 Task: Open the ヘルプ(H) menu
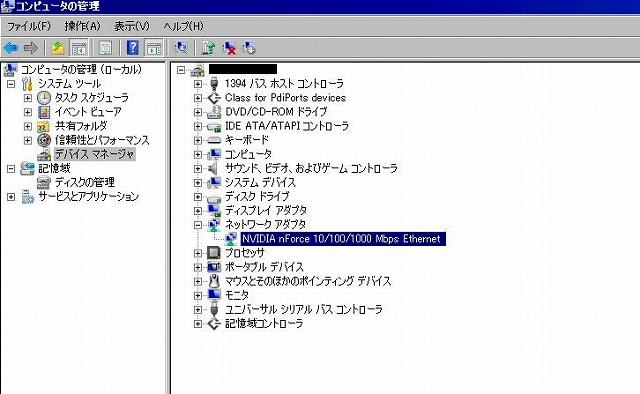pyautogui.click(x=183, y=27)
